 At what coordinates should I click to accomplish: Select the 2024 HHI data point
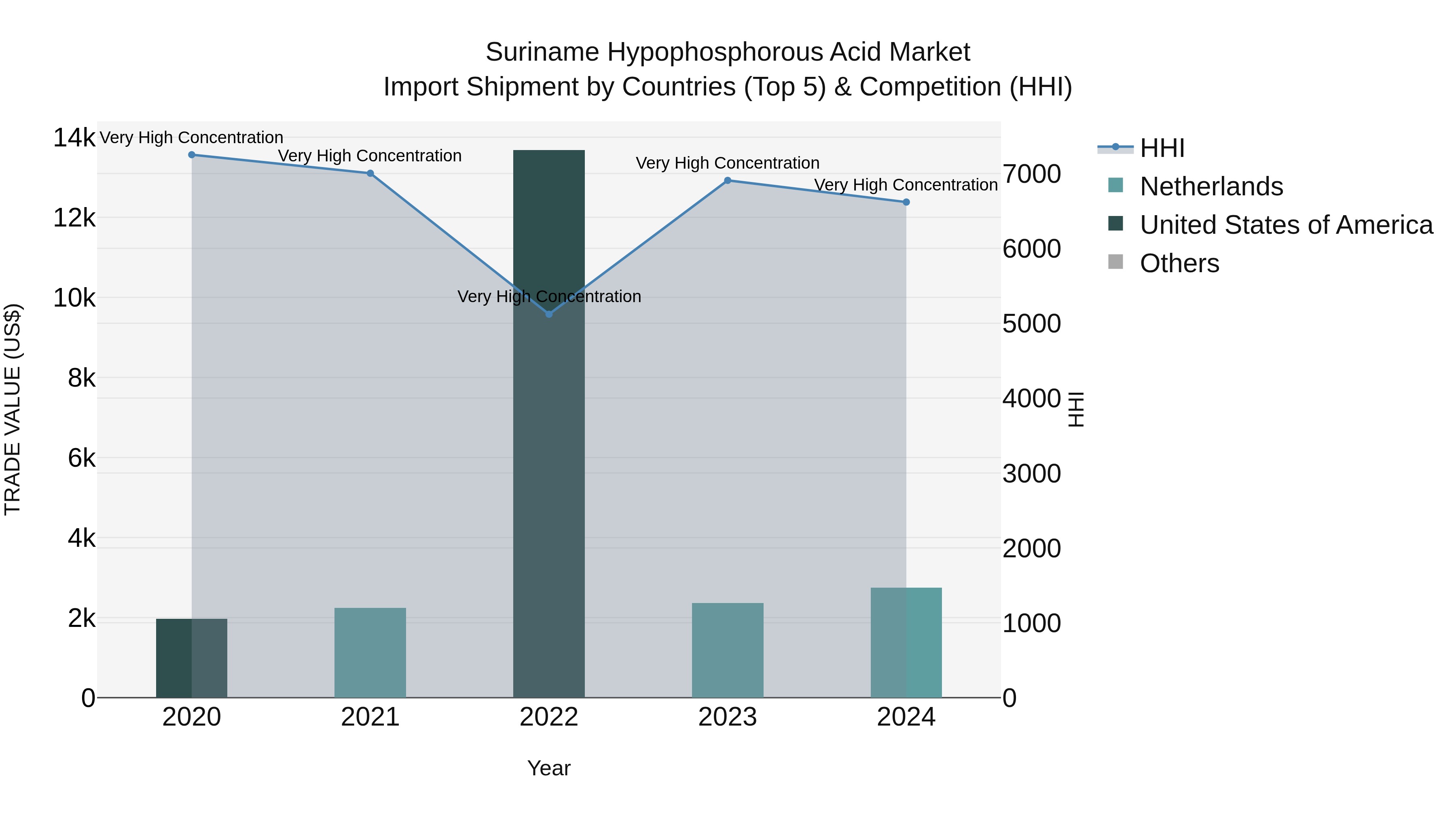point(906,202)
